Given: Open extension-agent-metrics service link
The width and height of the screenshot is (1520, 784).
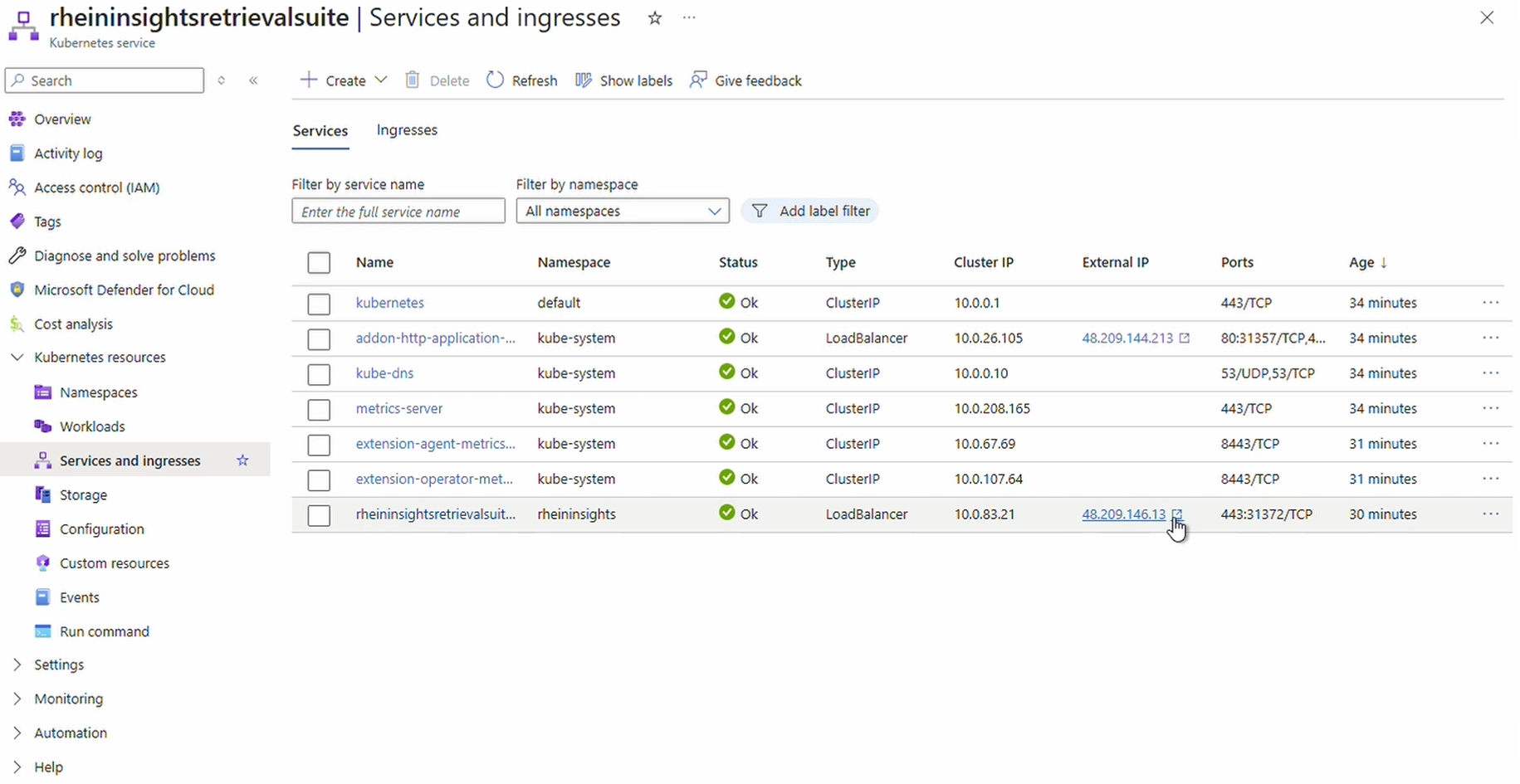Looking at the screenshot, I should click(436, 444).
